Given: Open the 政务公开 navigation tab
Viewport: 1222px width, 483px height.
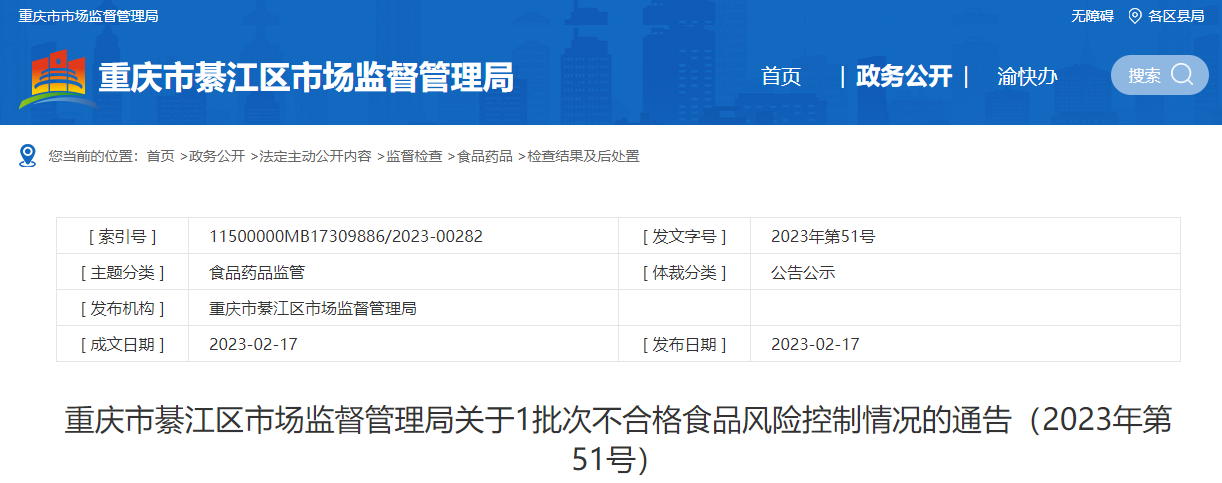Looking at the screenshot, I should 904,77.
